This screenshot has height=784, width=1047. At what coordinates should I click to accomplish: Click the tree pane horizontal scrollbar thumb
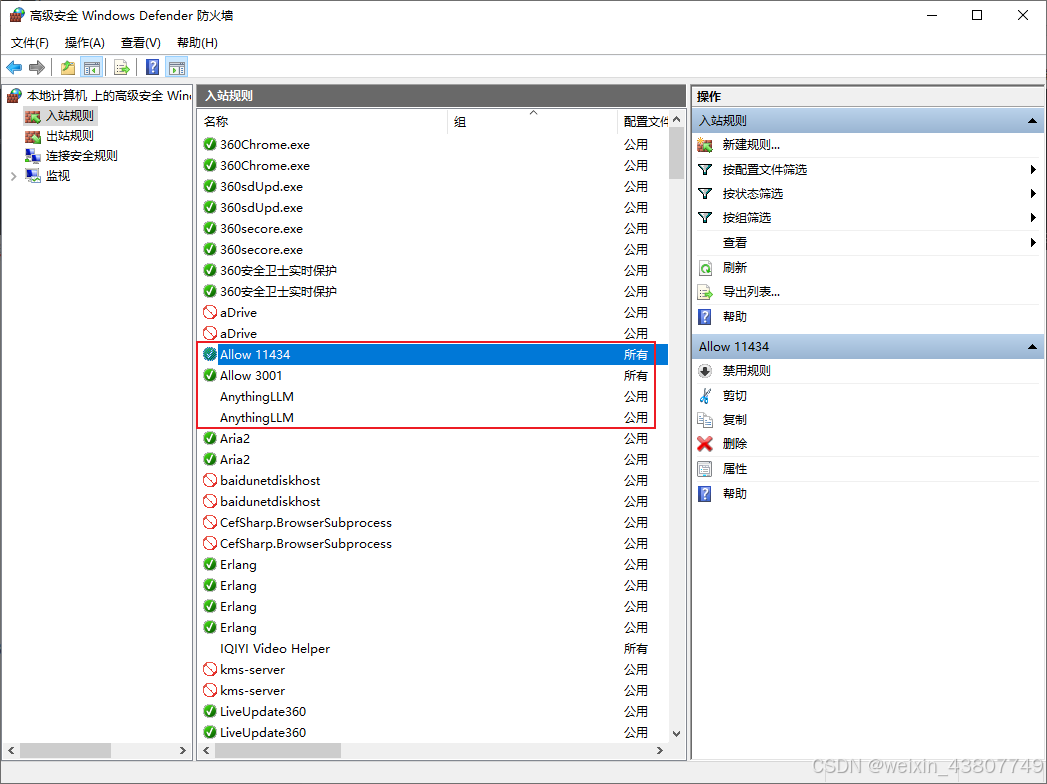[x=65, y=751]
